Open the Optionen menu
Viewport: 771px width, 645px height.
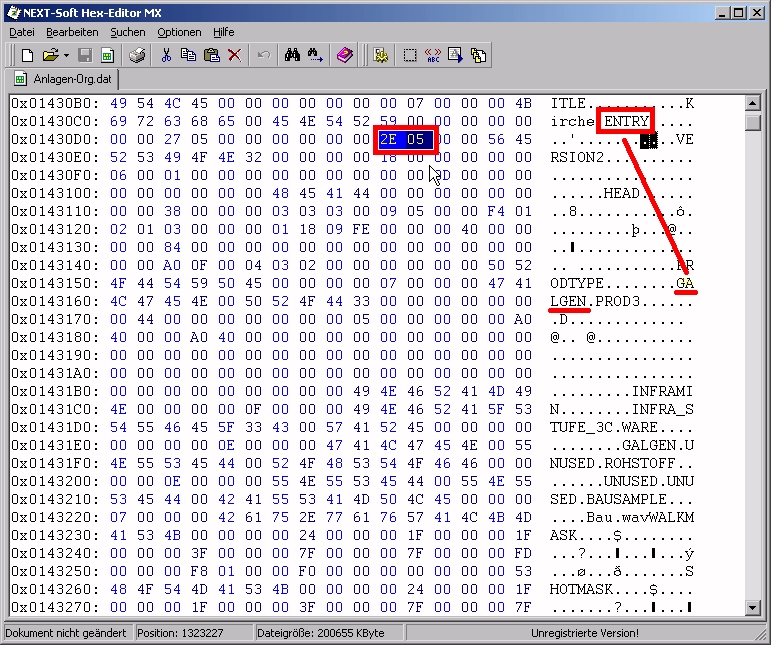[x=179, y=32]
